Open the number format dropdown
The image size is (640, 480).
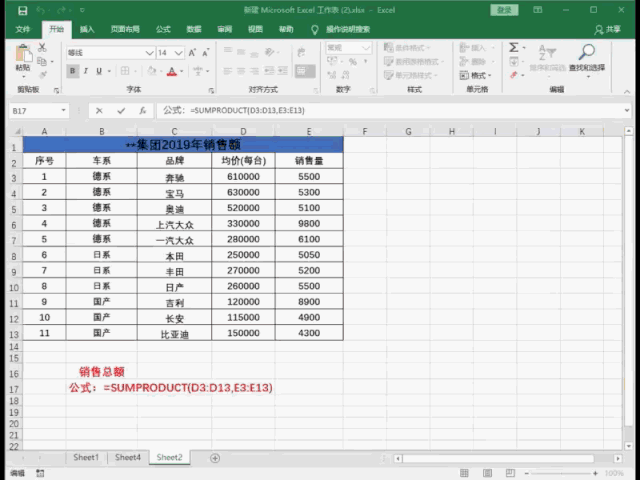(x=366, y=48)
